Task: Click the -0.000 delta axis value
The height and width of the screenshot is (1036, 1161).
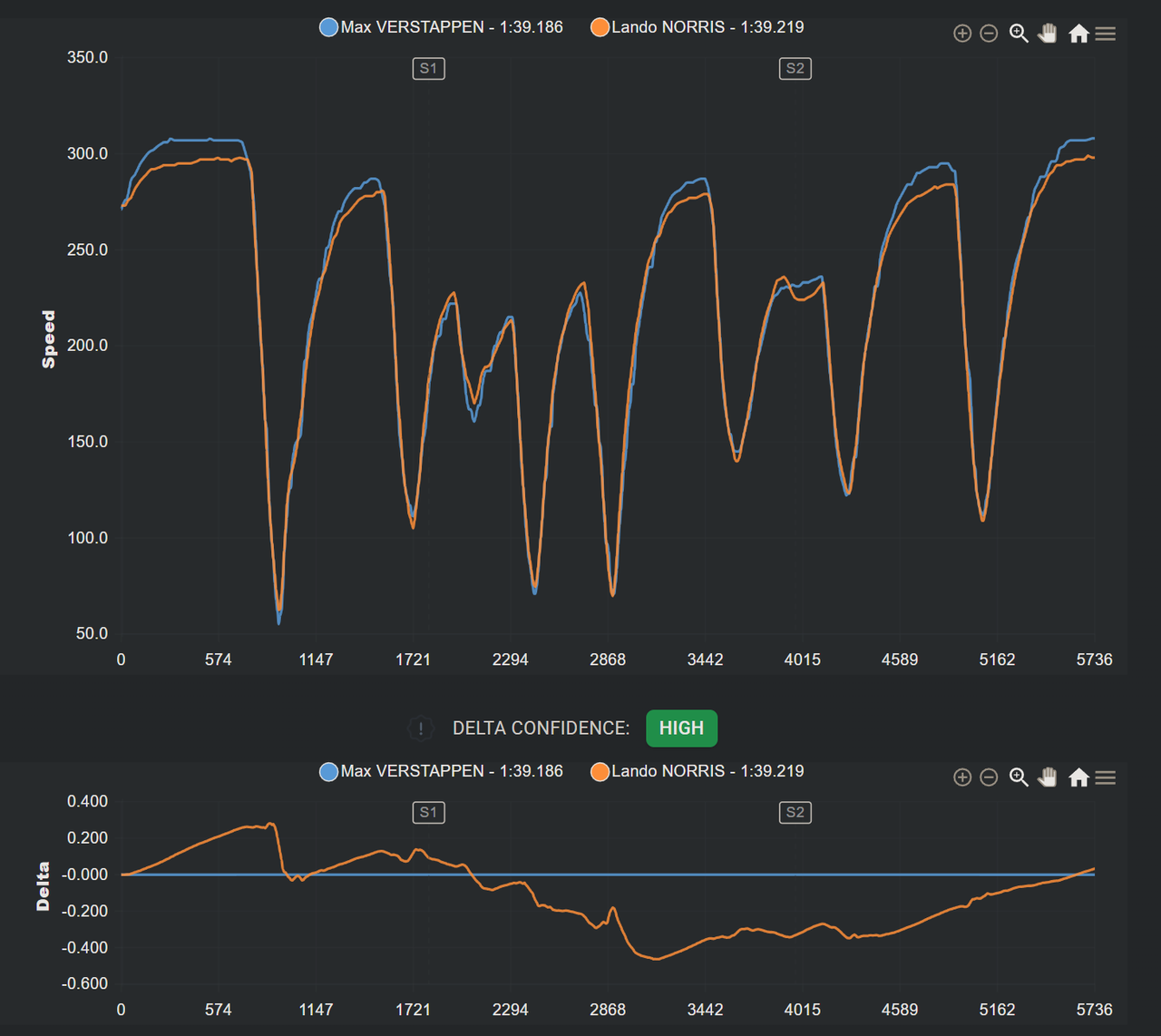Action: [84, 875]
